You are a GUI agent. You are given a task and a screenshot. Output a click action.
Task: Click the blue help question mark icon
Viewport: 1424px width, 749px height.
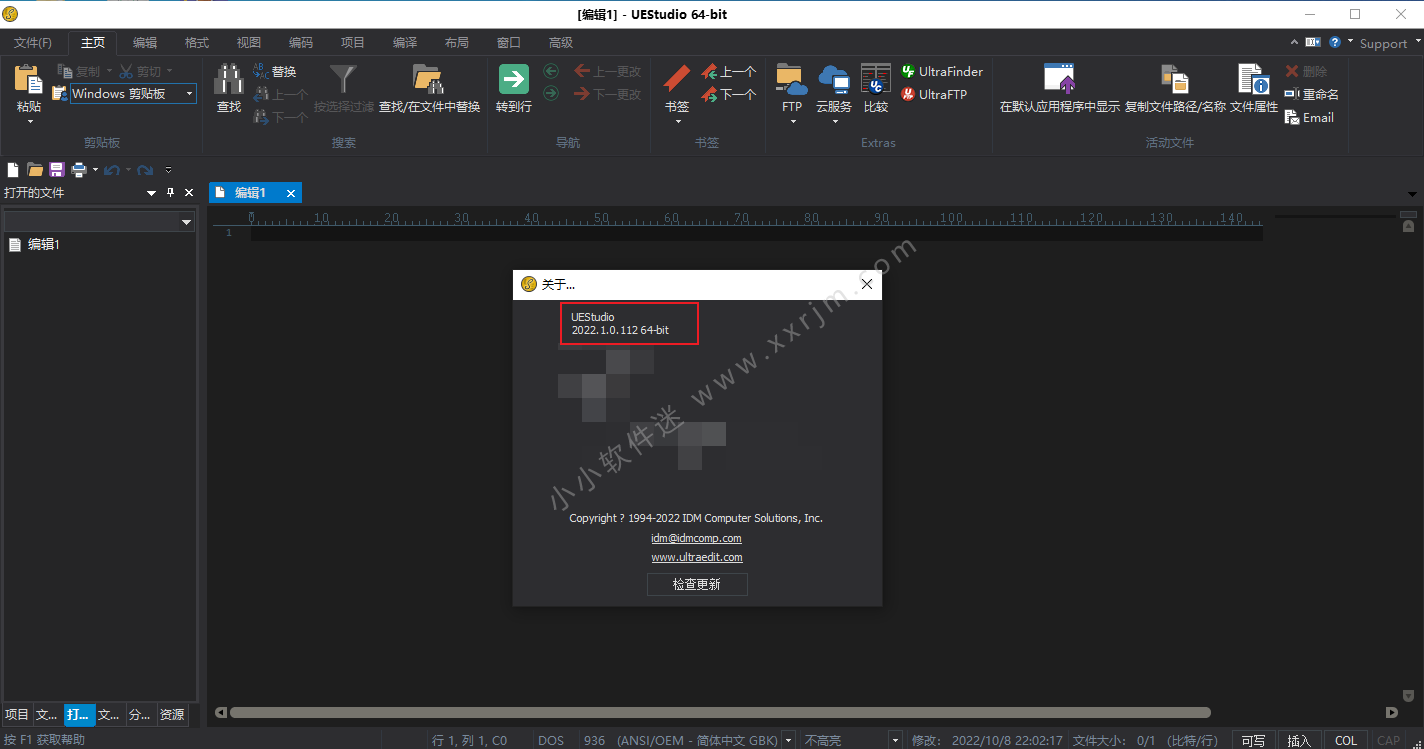click(x=1335, y=42)
